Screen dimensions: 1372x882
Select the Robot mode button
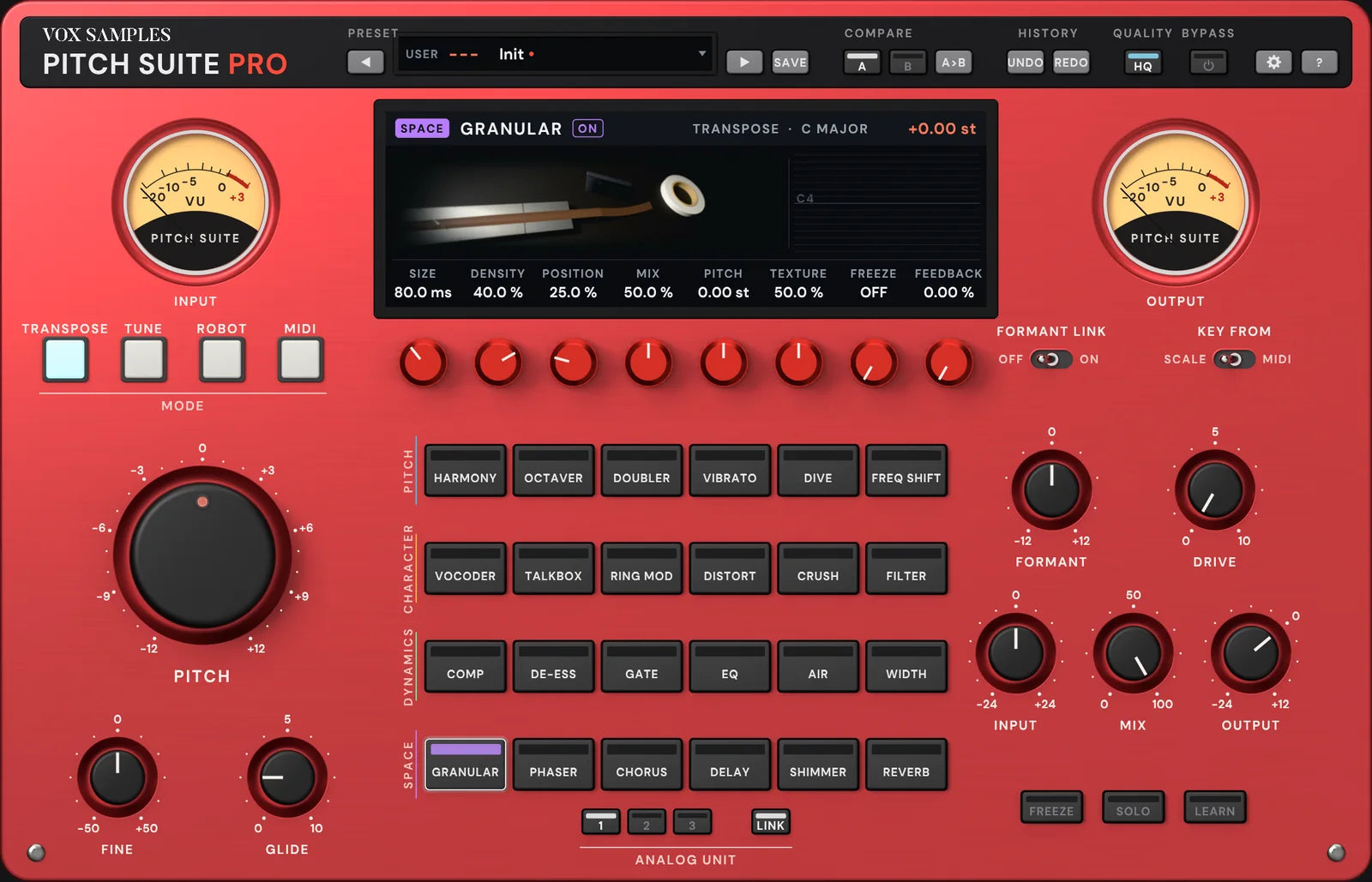pyautogui.click(x=221, y=359)
